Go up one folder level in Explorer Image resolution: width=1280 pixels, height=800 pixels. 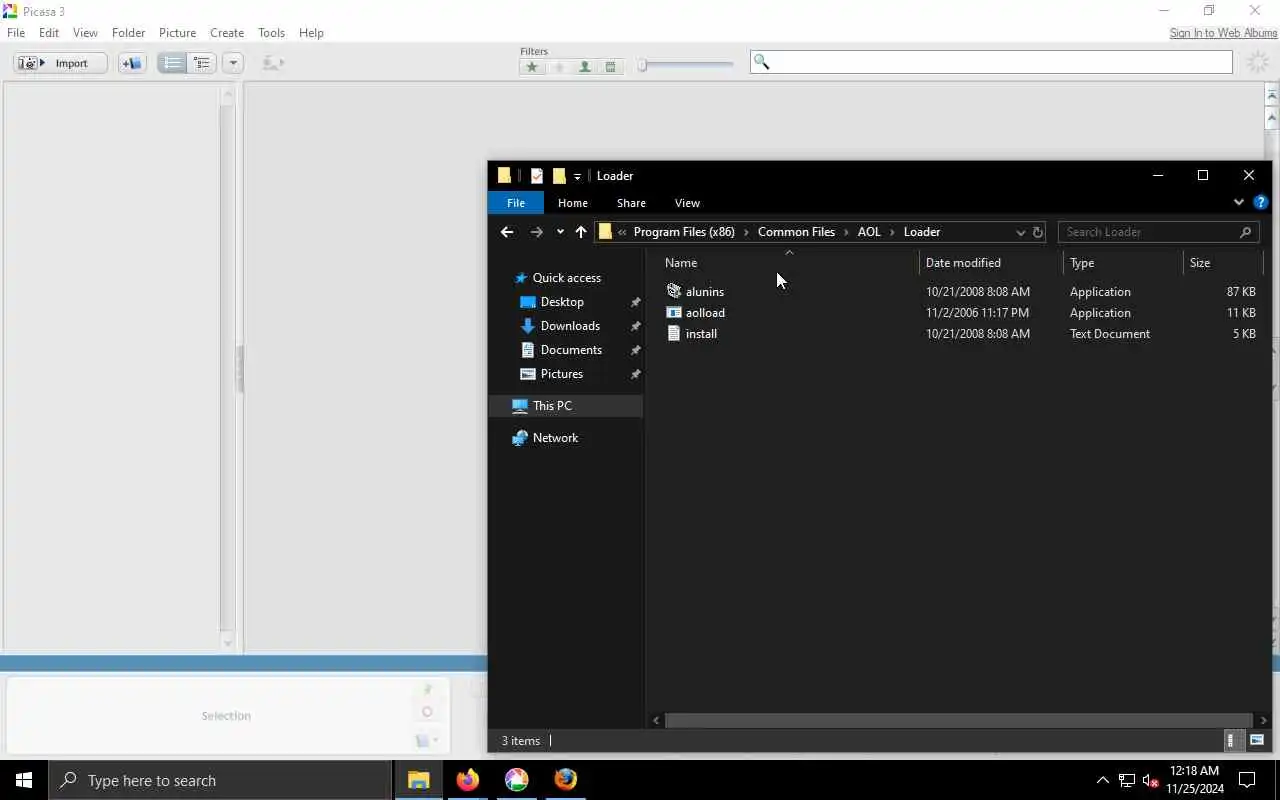pos(581,232)
